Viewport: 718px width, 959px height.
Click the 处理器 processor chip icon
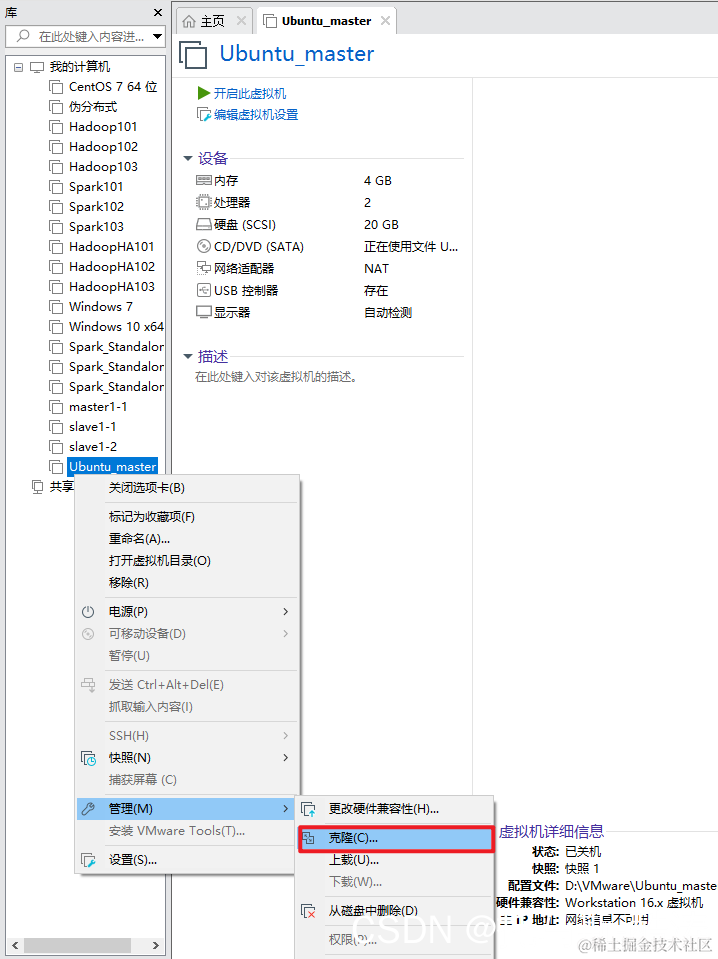pyautogui.click(x=203, y=202)
